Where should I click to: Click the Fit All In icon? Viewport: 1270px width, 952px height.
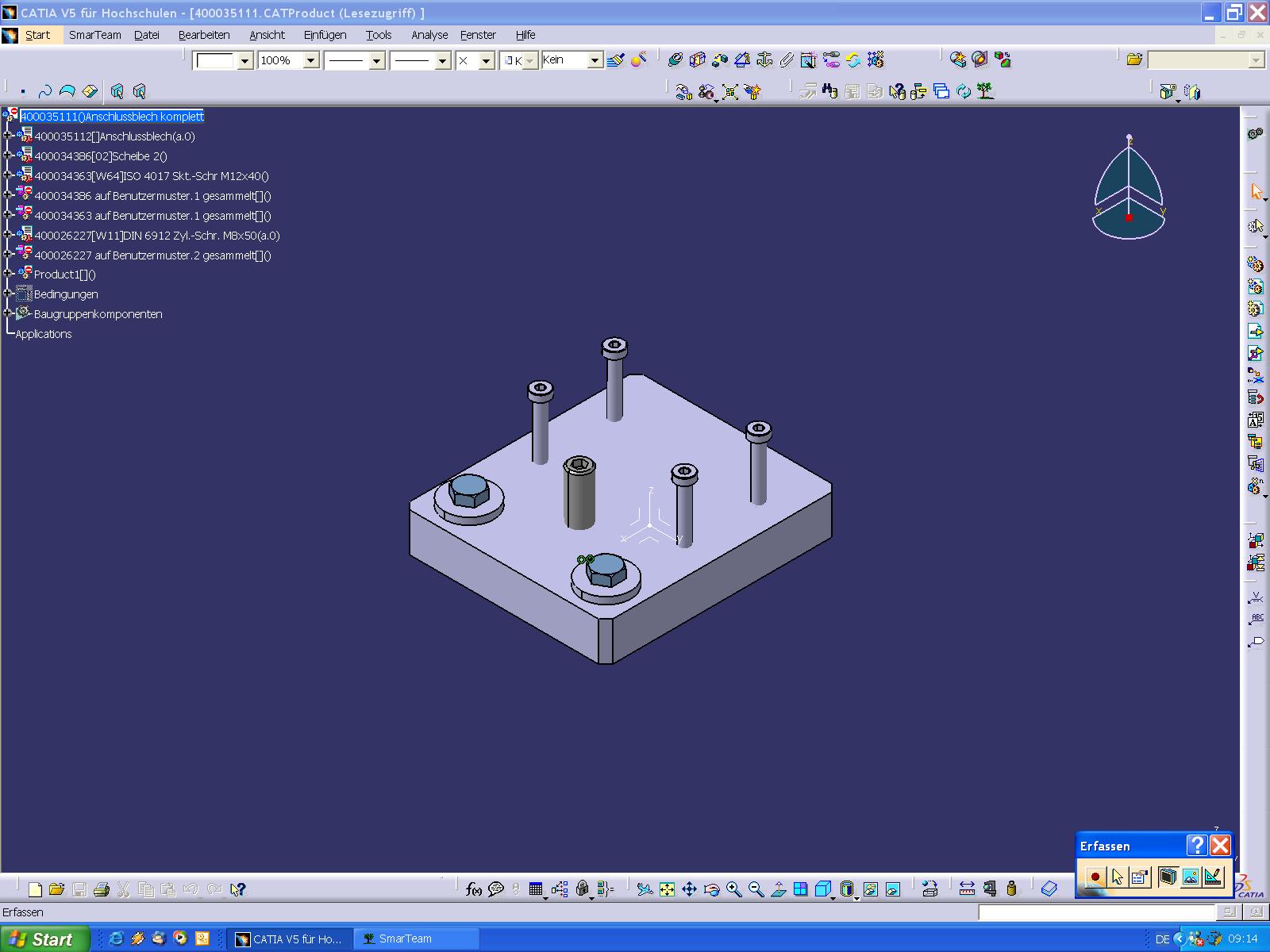pyautogui.click(x=667, y=889)
